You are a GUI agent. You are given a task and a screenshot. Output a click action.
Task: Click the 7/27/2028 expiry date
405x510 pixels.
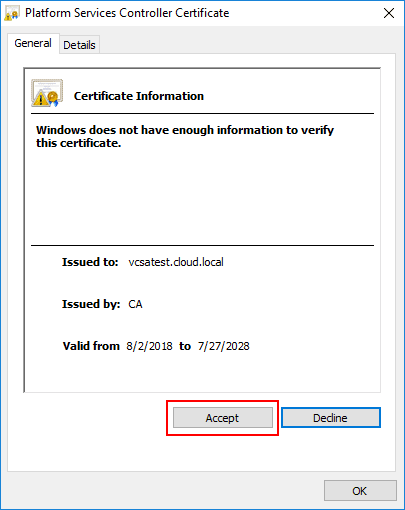click(224, 346)
